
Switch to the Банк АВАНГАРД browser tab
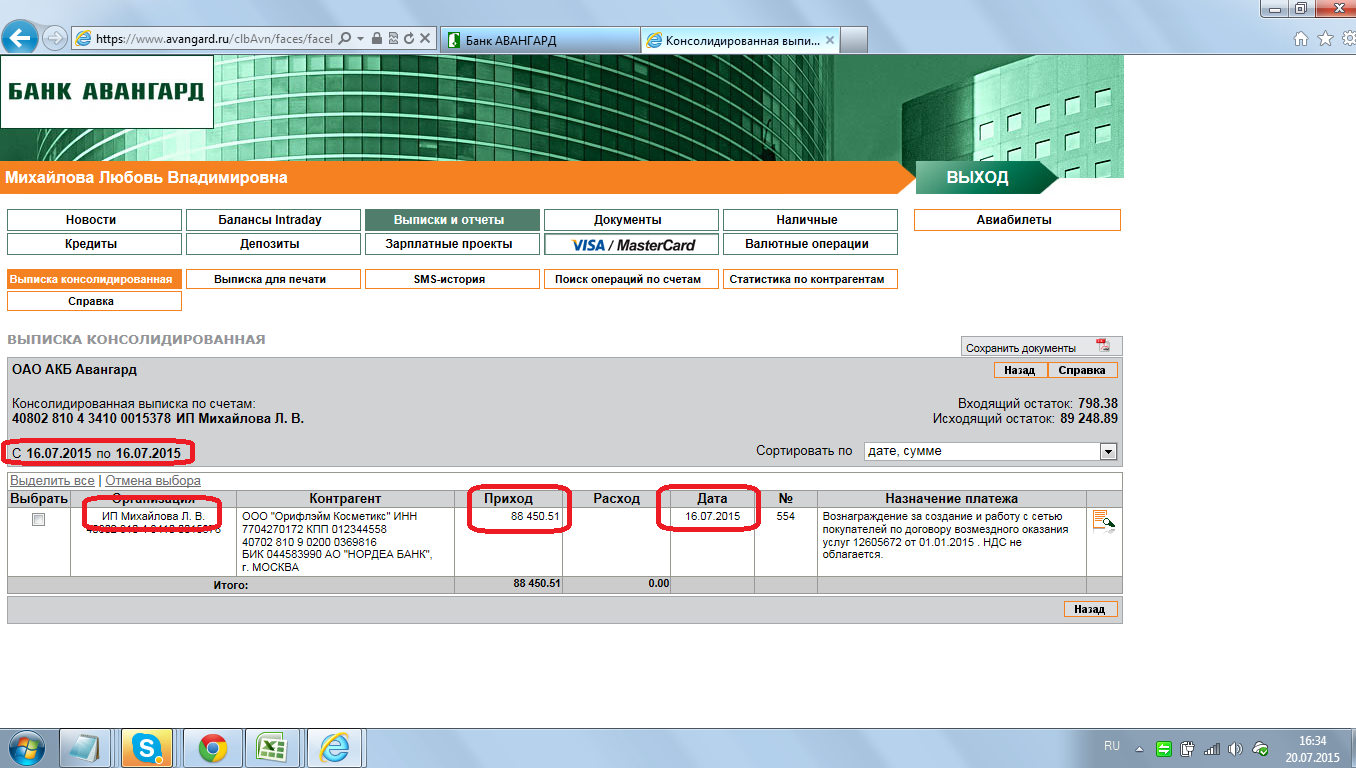coord(538,40)
